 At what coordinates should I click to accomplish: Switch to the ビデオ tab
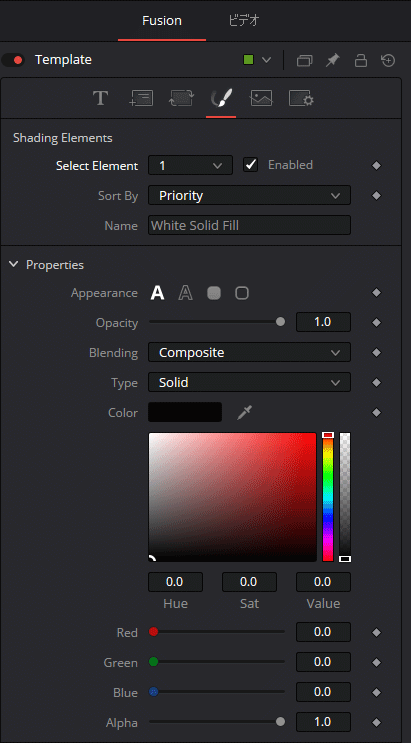tap(244, 21)
